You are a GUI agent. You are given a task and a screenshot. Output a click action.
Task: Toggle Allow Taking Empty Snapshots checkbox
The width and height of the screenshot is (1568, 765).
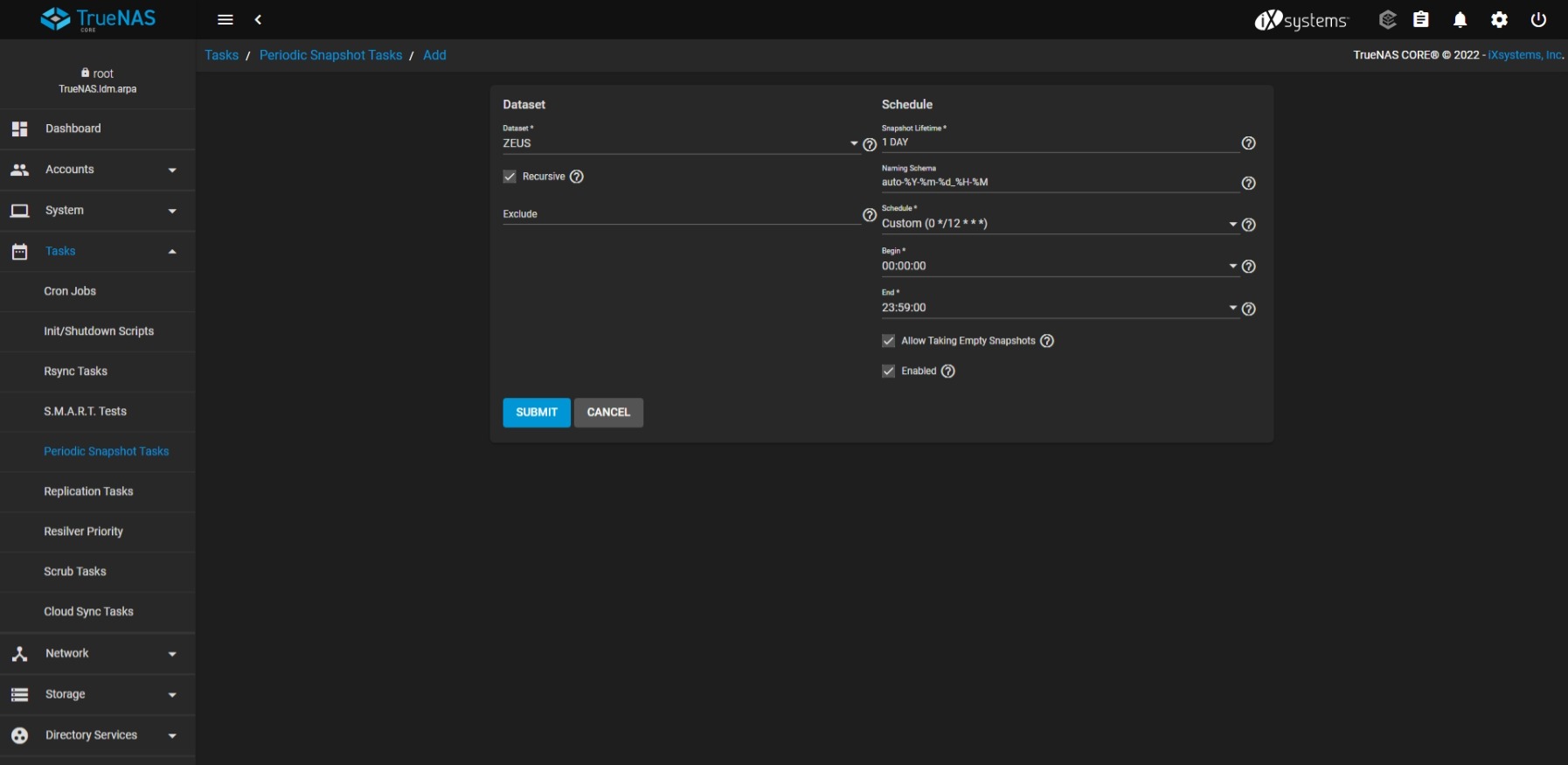point(888,341)
